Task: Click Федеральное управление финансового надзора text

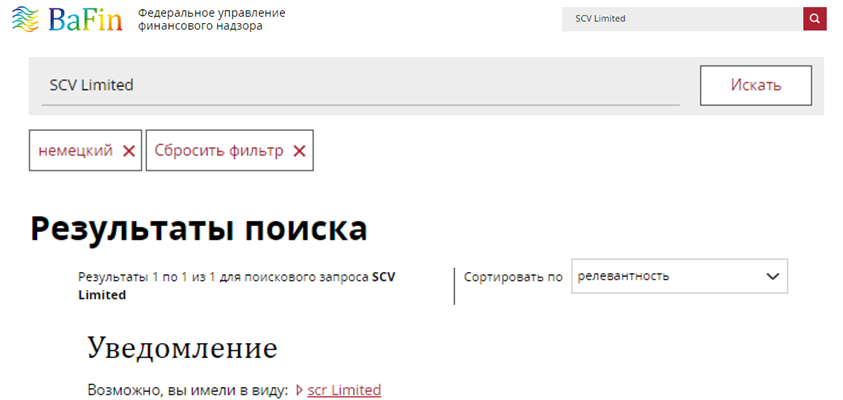Action: click(x=212, y=19)
